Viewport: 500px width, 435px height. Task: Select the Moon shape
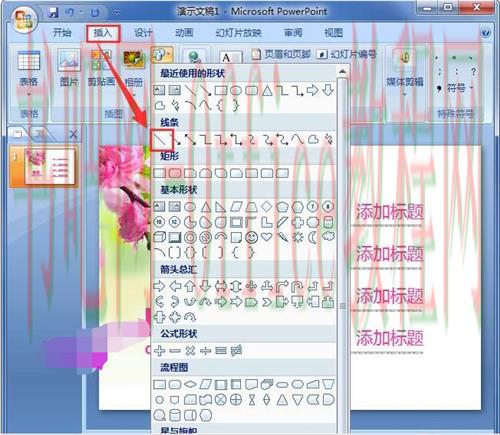pos(313,237)
